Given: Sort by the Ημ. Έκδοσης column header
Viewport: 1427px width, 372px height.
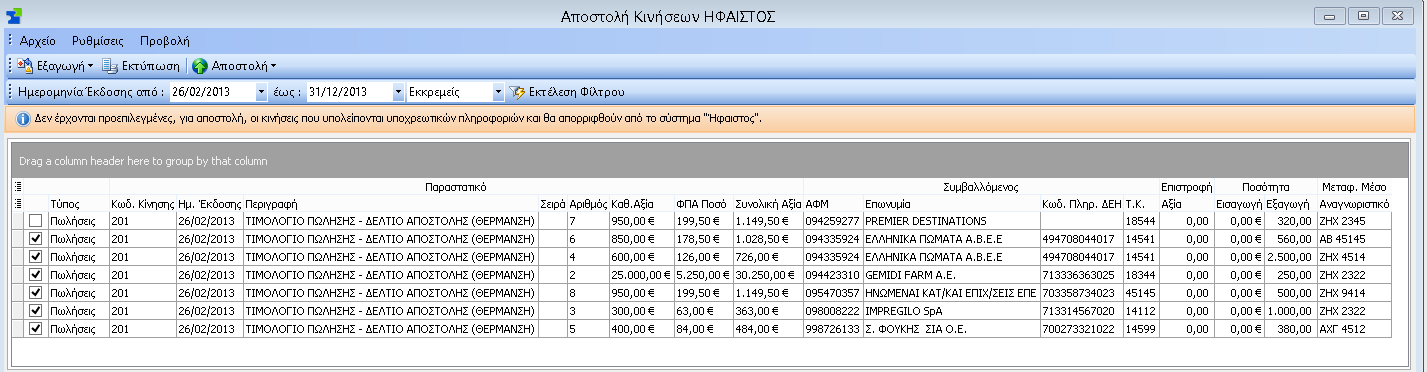Looking at the screenshot, I should click(x=209, y=203).
